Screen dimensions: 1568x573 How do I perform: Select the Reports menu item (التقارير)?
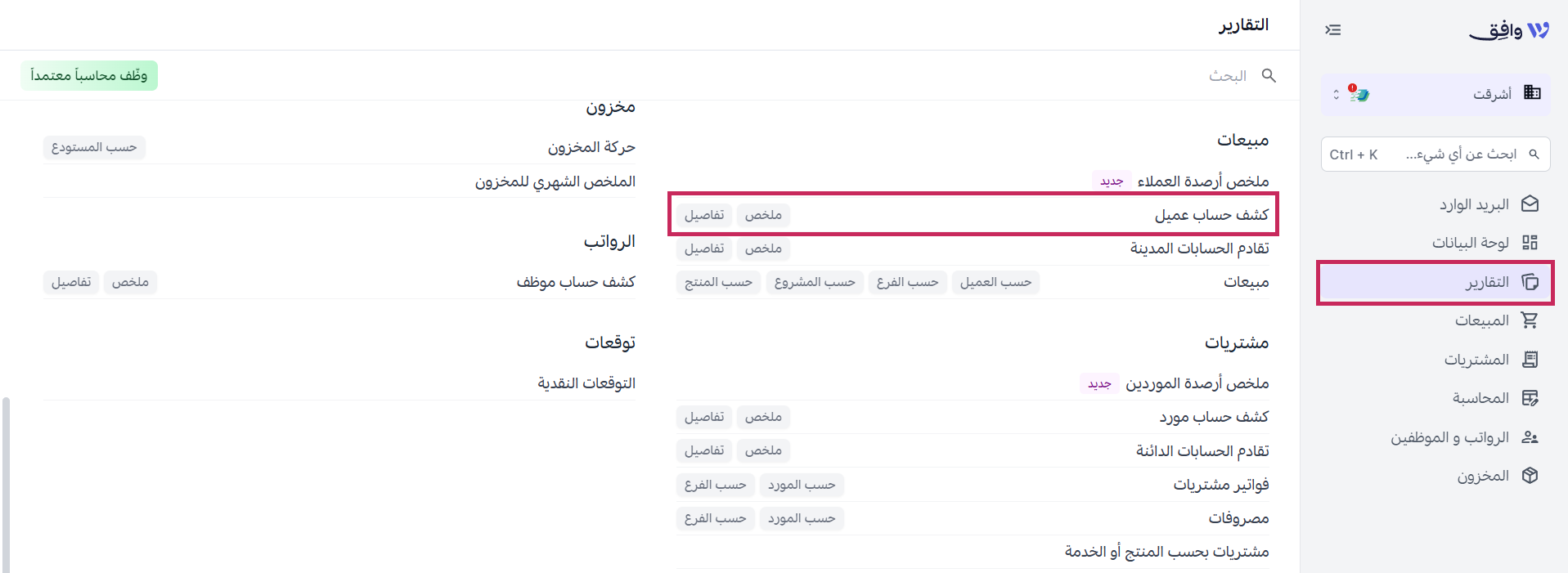click(x=1435, y=283)
